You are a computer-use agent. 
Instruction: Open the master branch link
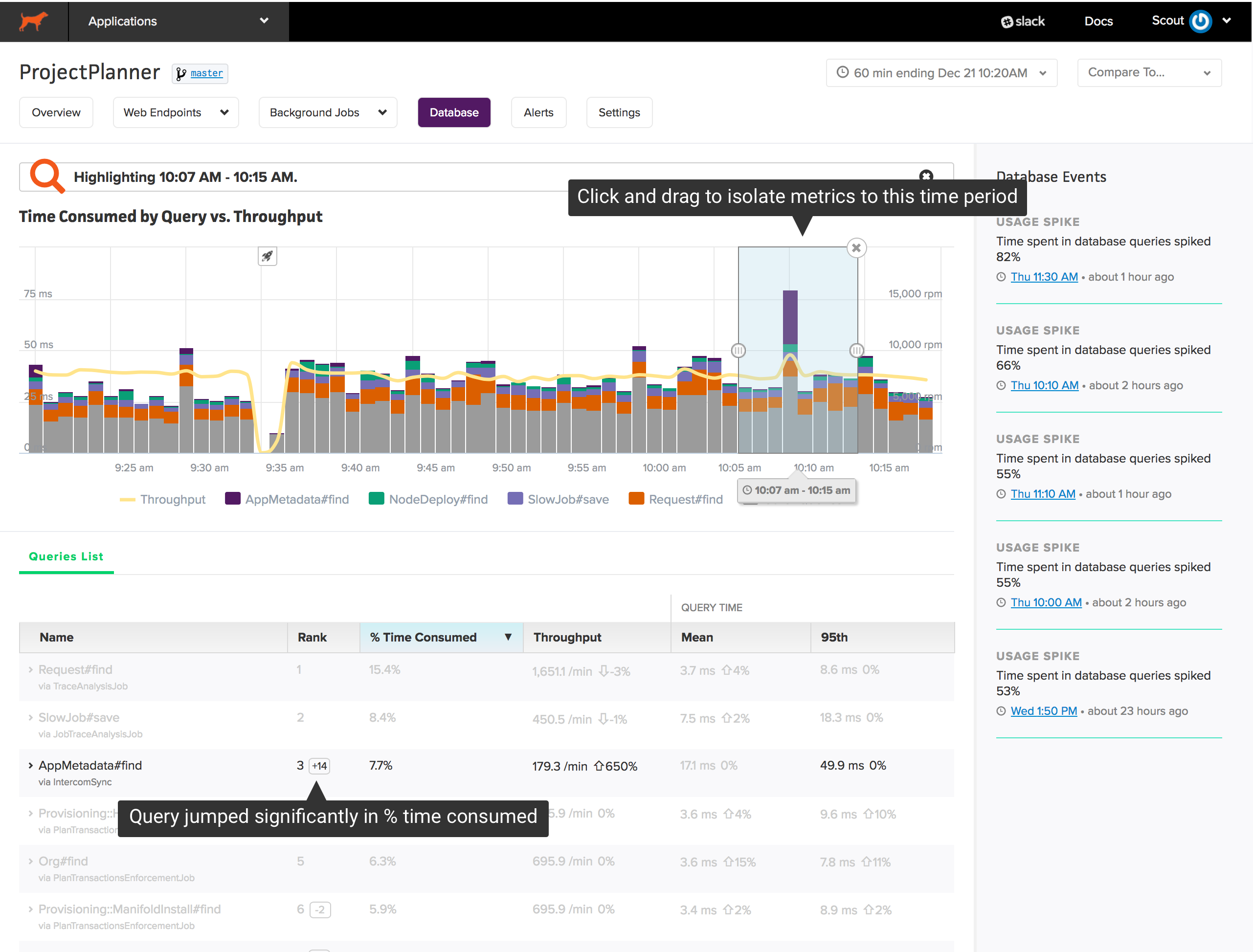pos(206,73)
